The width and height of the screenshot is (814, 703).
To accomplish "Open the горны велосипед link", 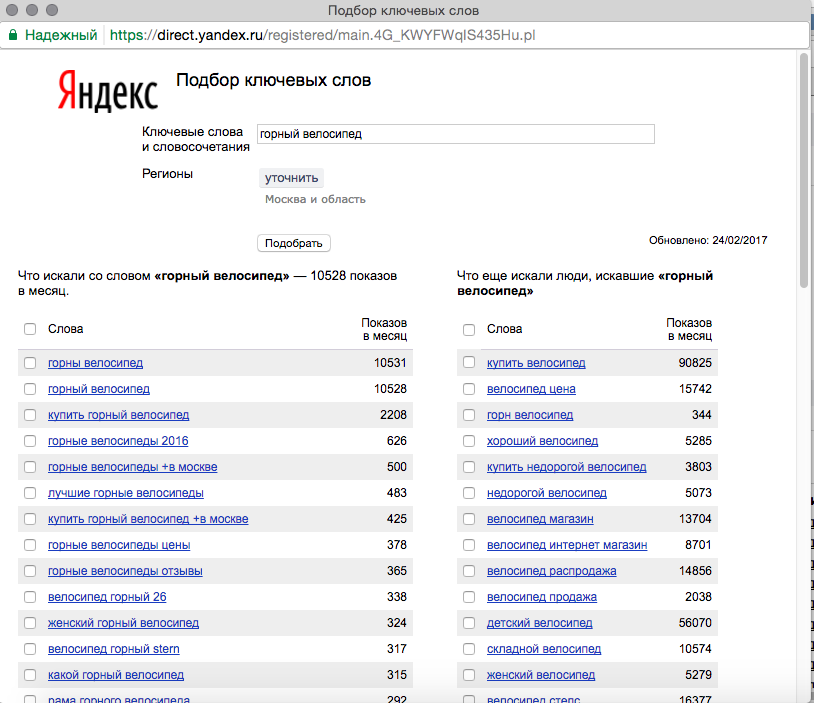I will click(96, 363).
